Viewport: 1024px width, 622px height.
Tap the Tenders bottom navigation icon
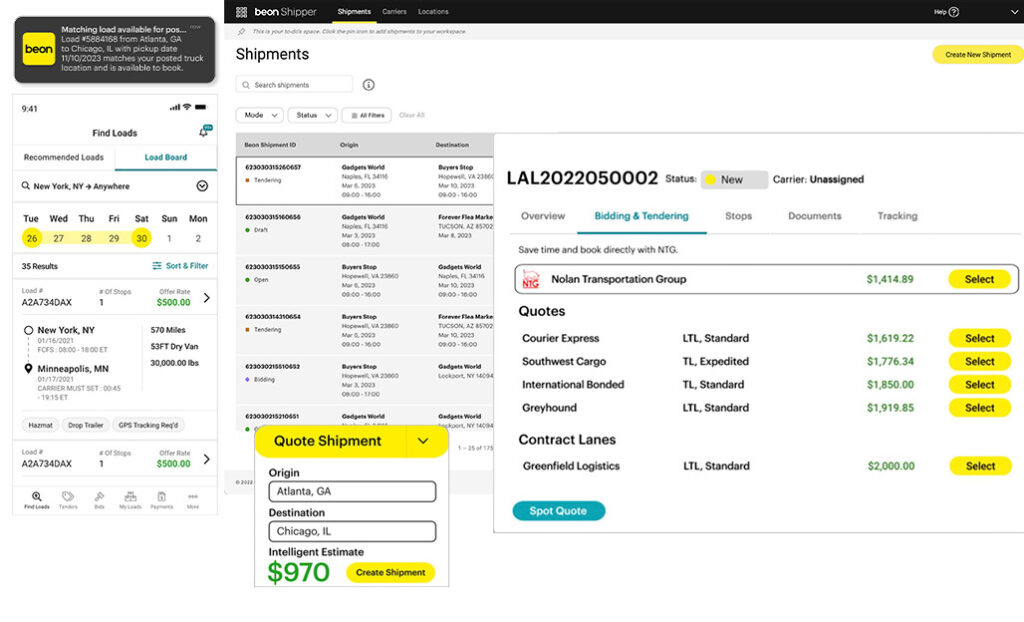pos(68,500)
